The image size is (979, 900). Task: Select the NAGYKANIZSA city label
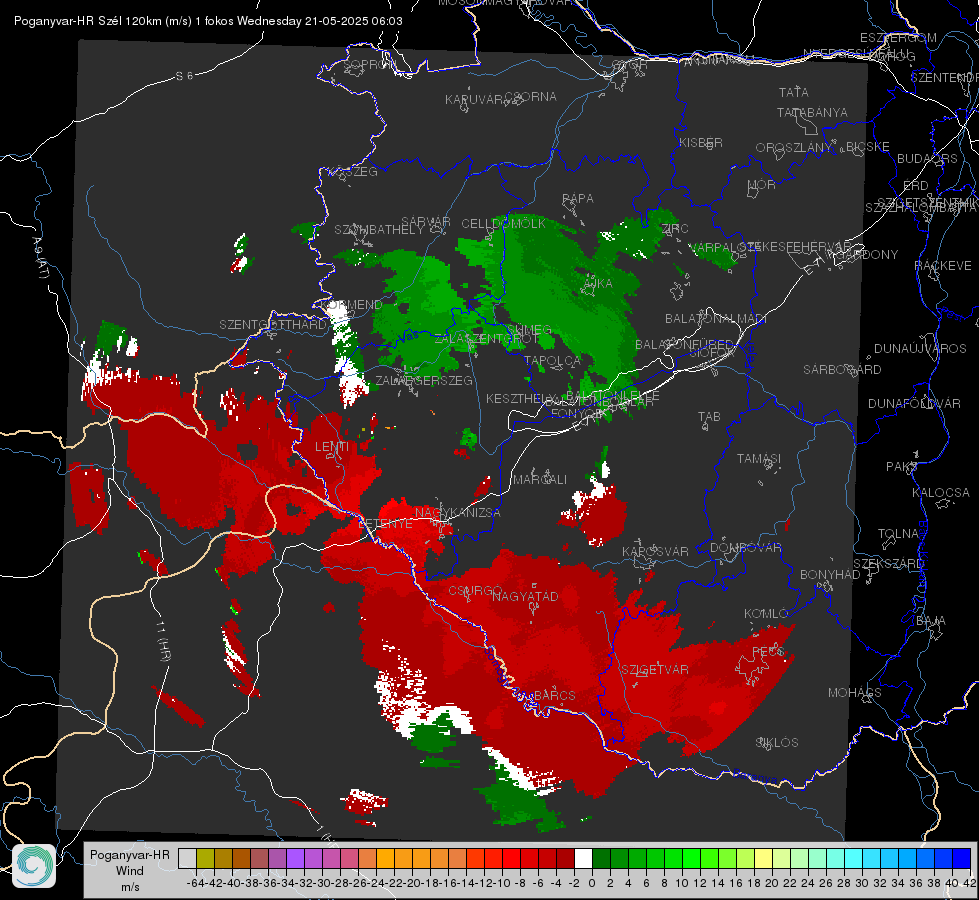(x=458, y=512)
